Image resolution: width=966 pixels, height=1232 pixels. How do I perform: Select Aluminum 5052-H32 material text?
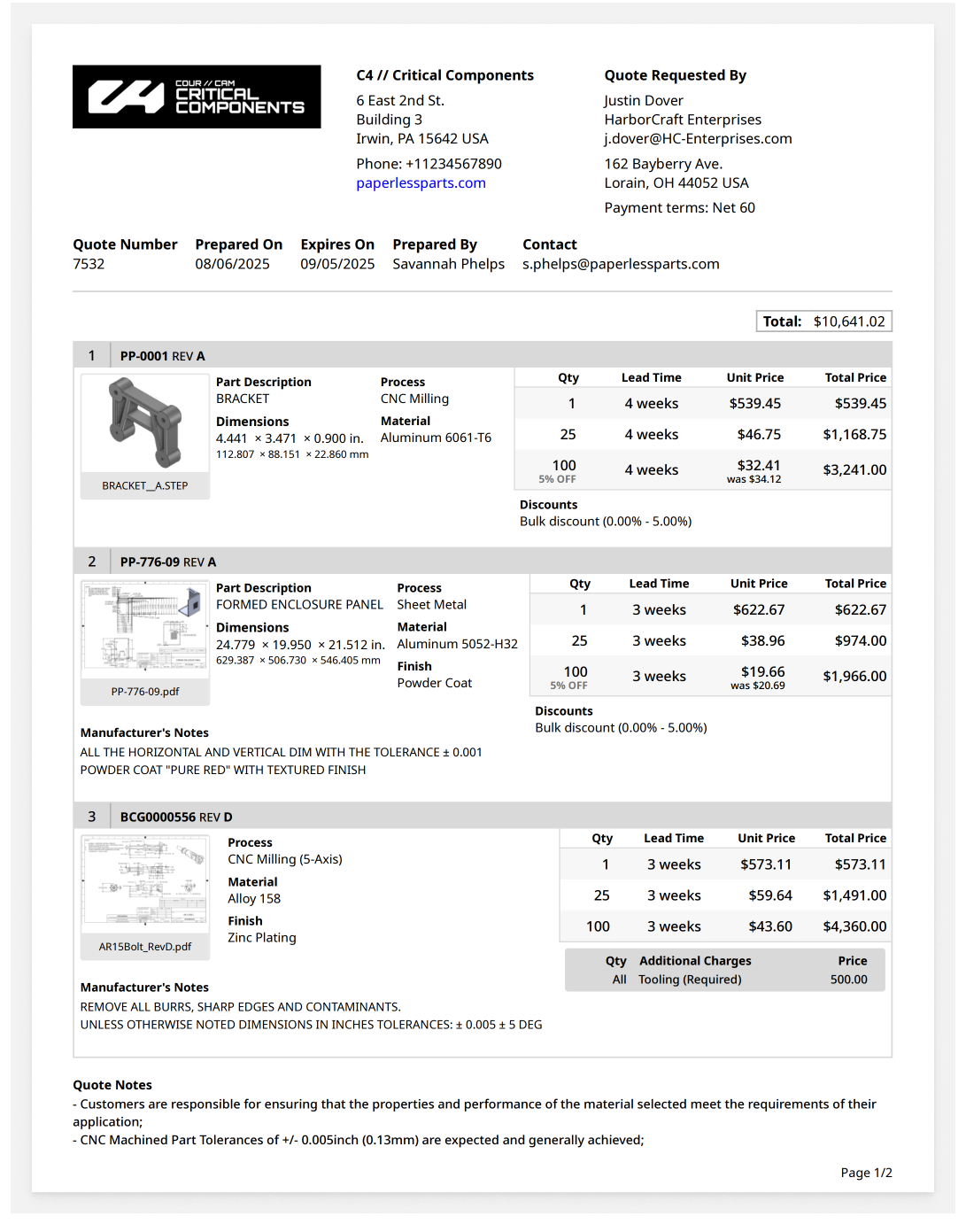[458, 645]
